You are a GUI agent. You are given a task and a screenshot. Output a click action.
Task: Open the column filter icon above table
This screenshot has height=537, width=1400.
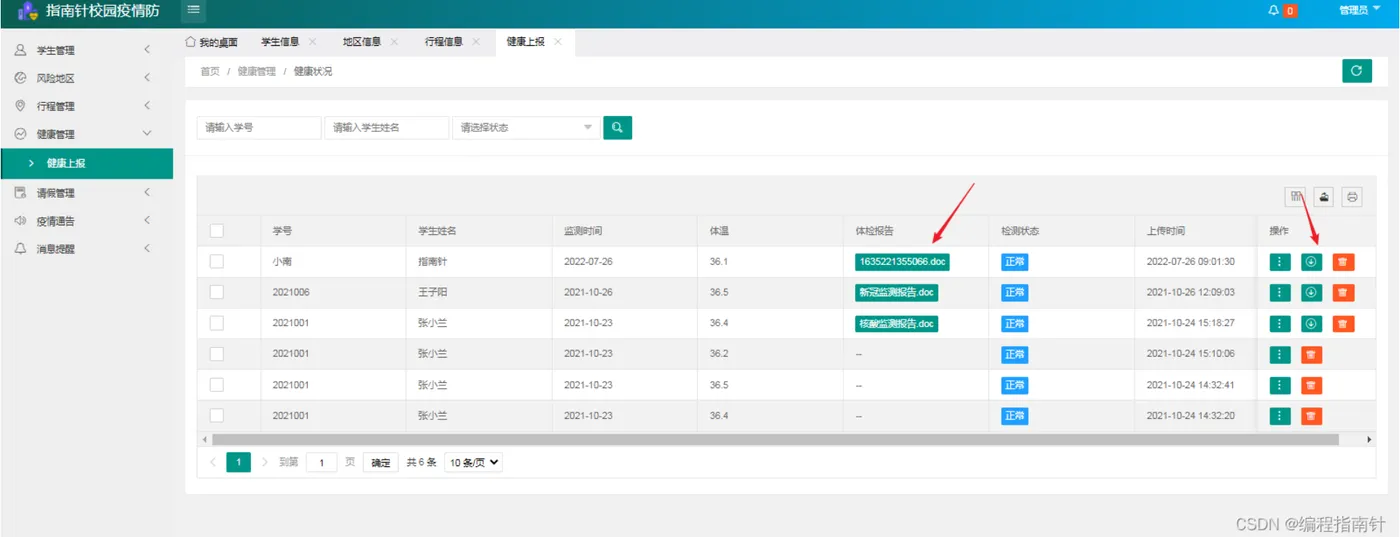click(1296, 197)
